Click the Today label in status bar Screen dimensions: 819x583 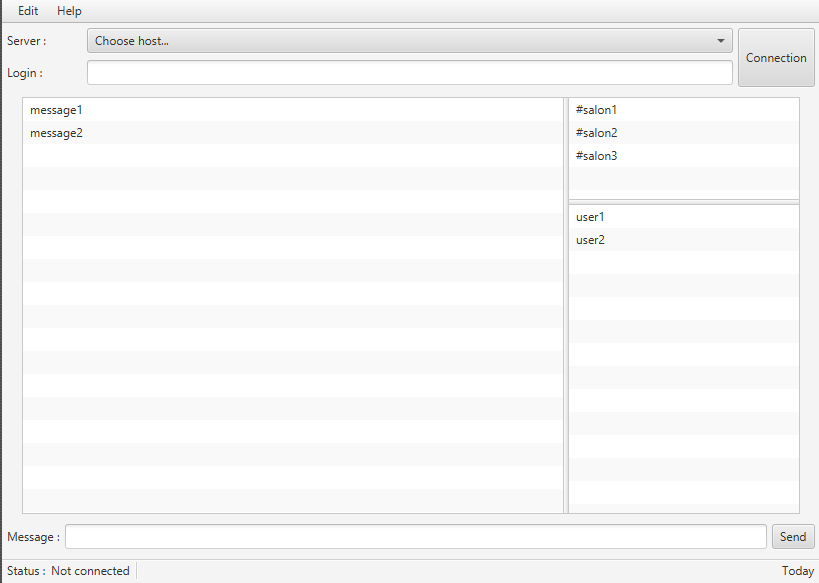coord(798,571)
